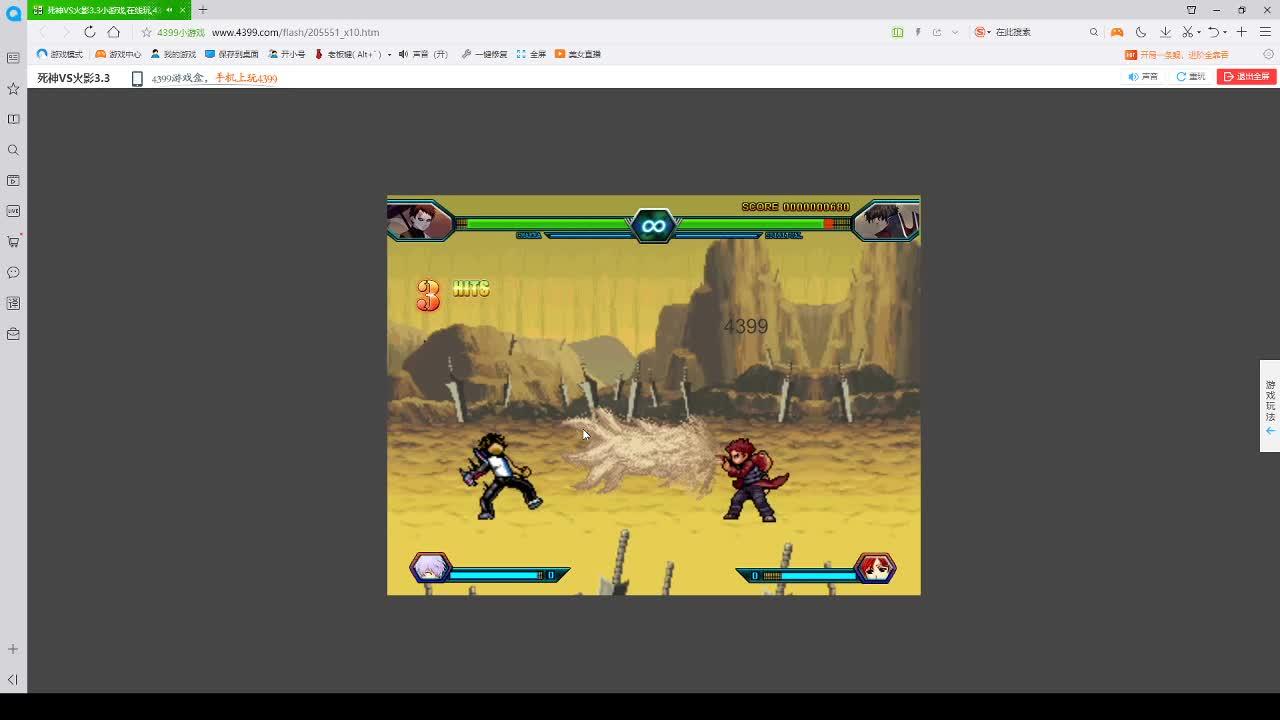1280x720 pixels.
Task: Click 开小号 in the bookmarks bar
Action: pos(287,54)
